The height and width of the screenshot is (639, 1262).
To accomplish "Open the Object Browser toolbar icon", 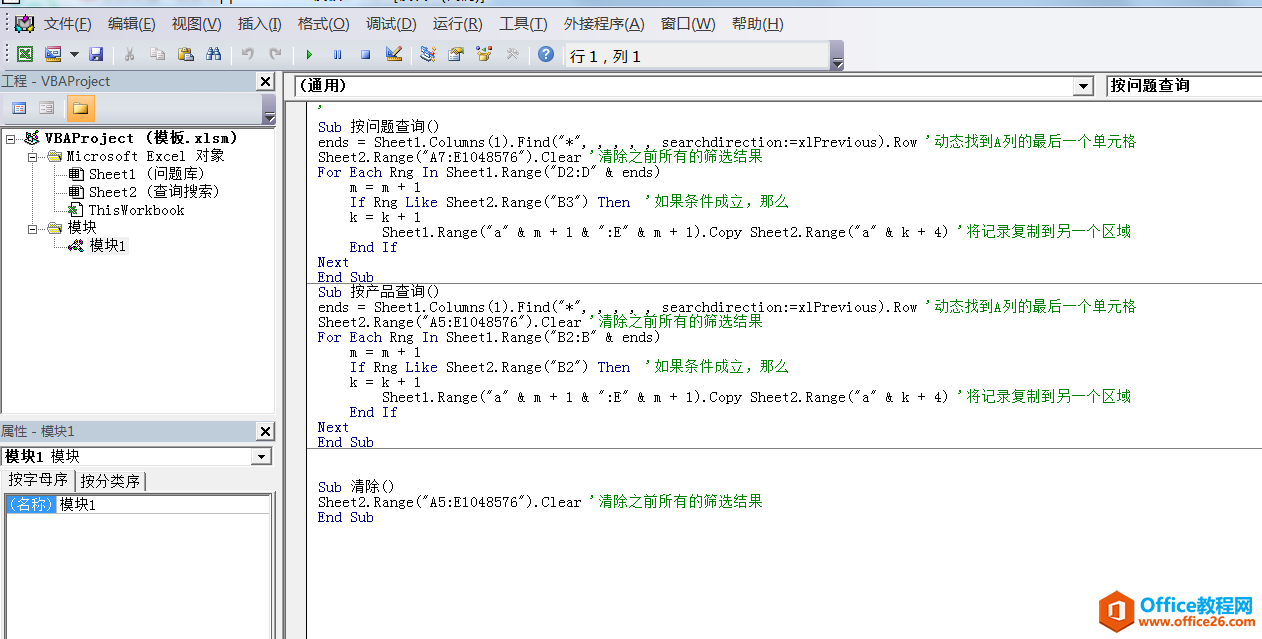I will click(484, 54).
